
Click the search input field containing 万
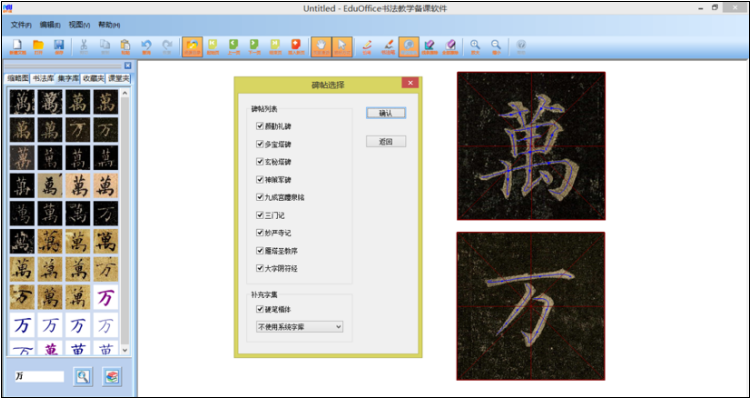39,377
